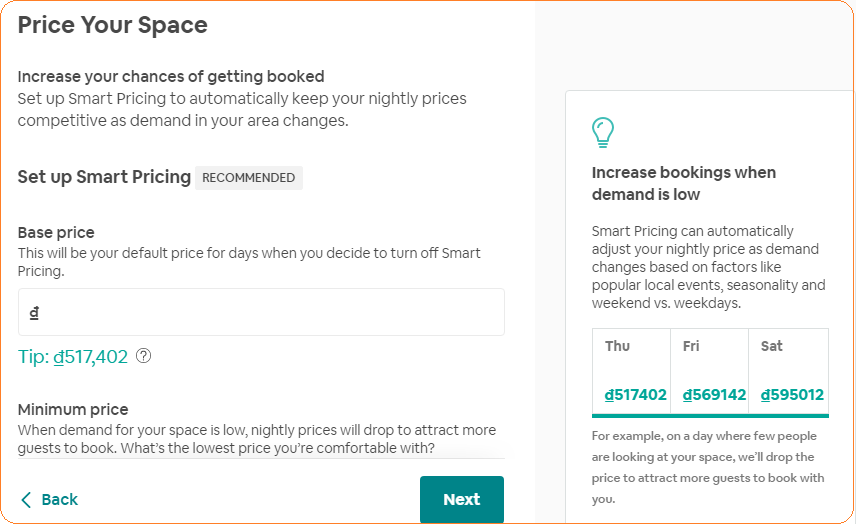Go back using the Back link
This screenshot has width=856, height=524.
(x=59, y=499)
